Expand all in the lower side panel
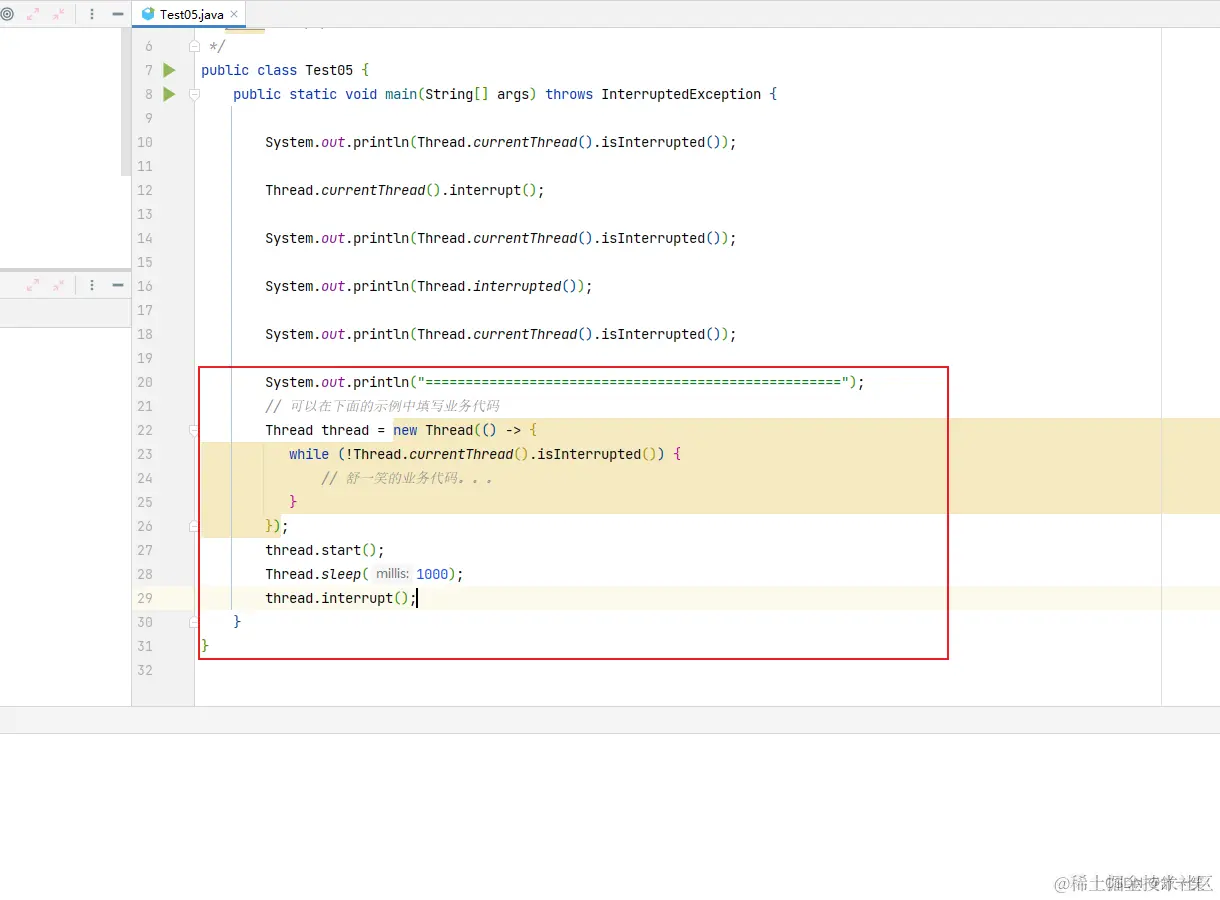 33,285
